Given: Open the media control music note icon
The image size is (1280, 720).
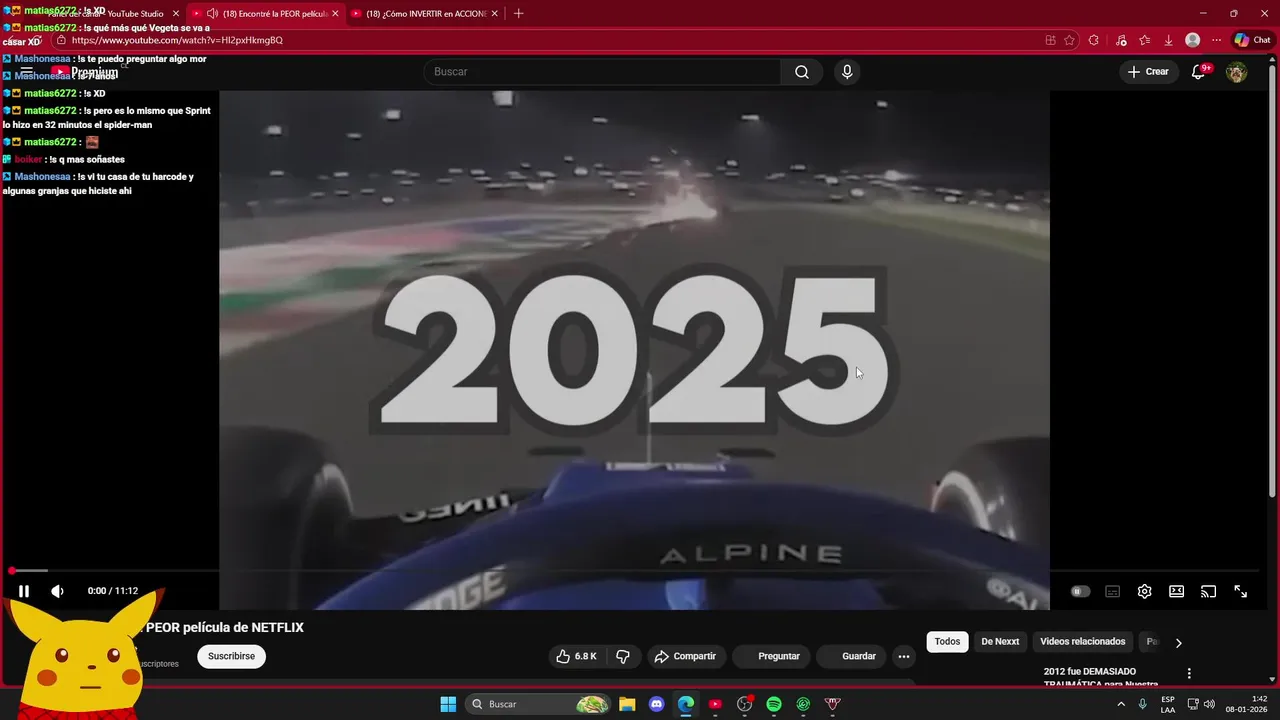Looking at the screenshot, I should (x=1120, y=40).
